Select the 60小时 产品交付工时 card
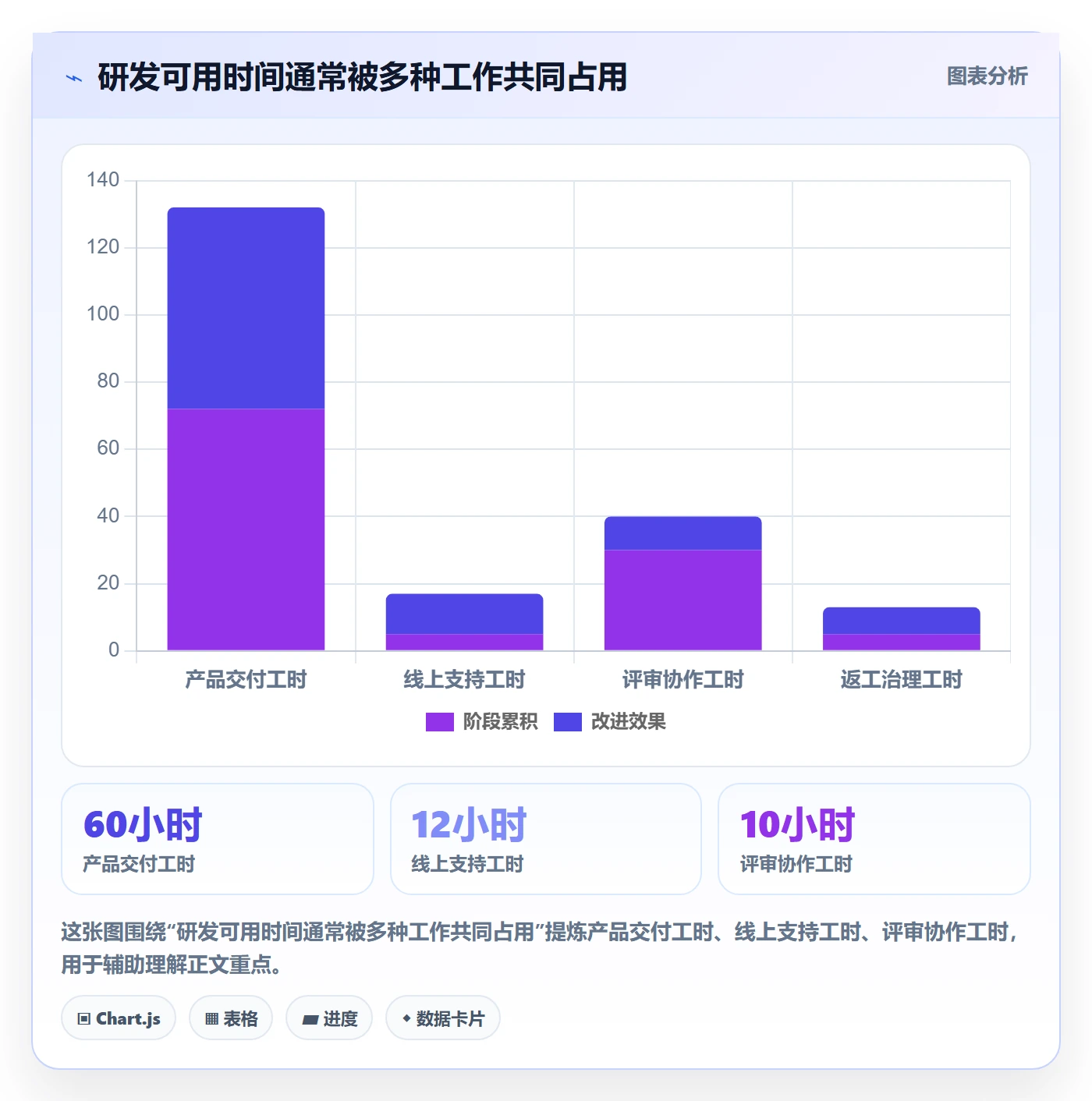1092x1101 pixels. pyautogui.click(x=218, y=839)
